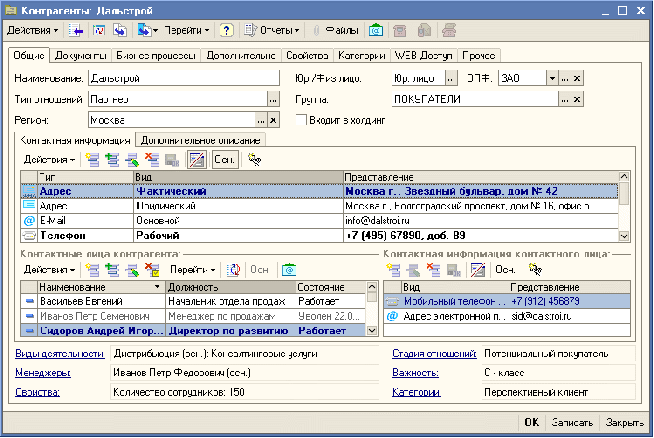Select the Васильев Евгений contact row
654x438 pixels.
tap(193, 301)
